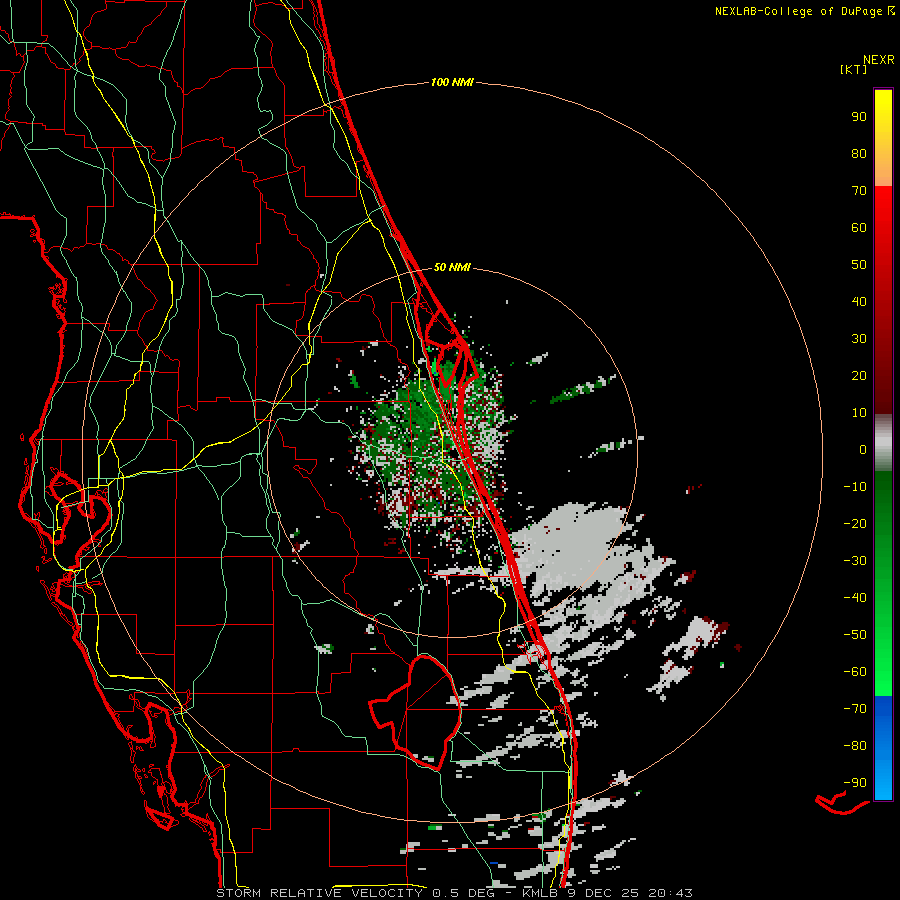Click the positive "40" scale value
900x900 pixels.
(x=859, y=302)
